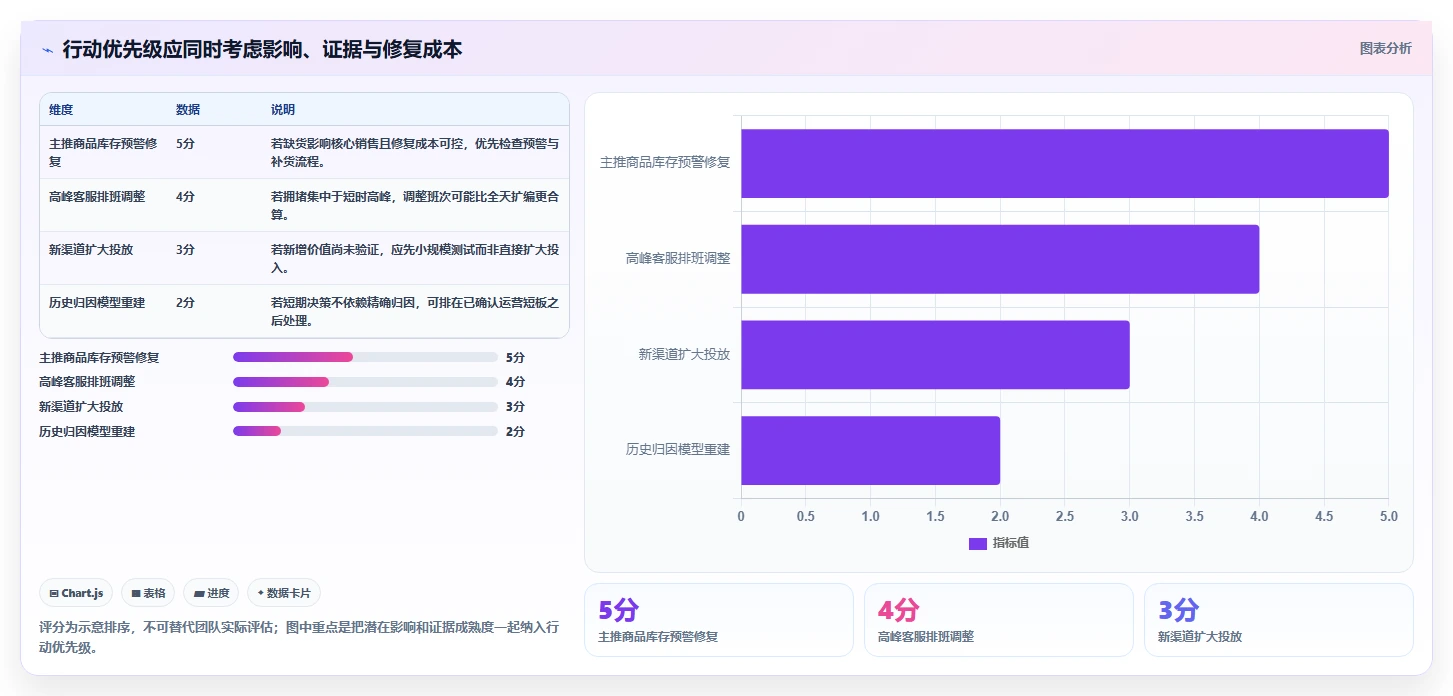Click the chart bar for 主推商品库存预警修复

pos(1064,163)
